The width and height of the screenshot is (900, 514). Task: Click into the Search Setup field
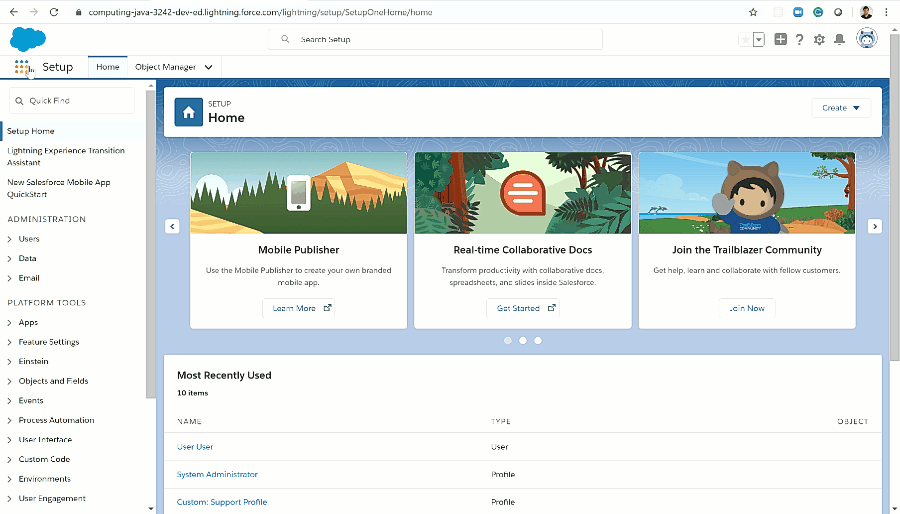coord(435,39)
